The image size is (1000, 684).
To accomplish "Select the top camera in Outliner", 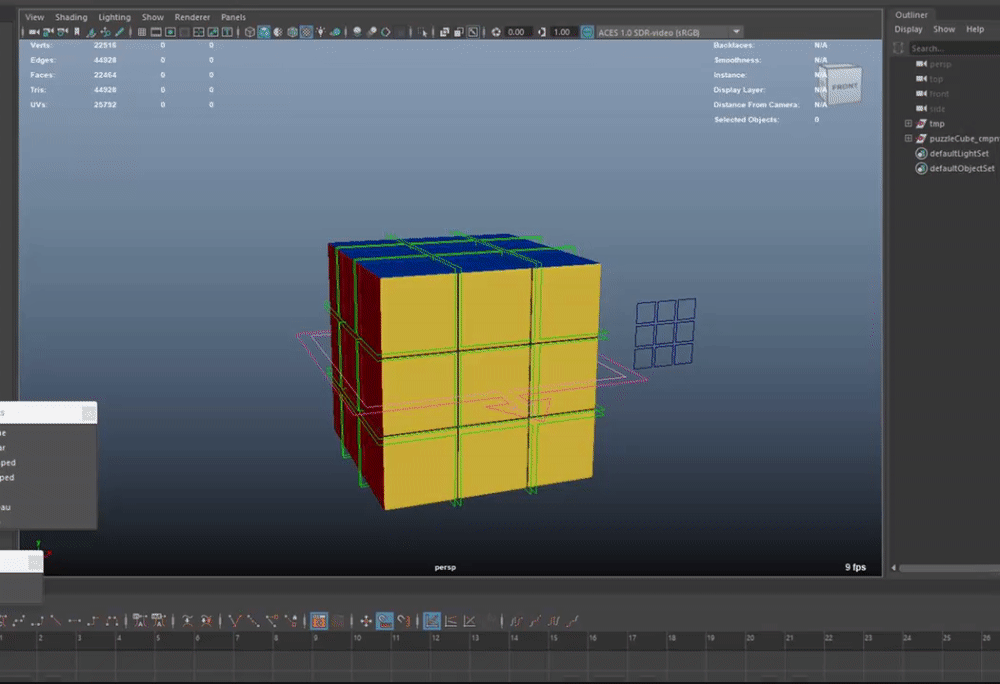I will coord(936,79).
